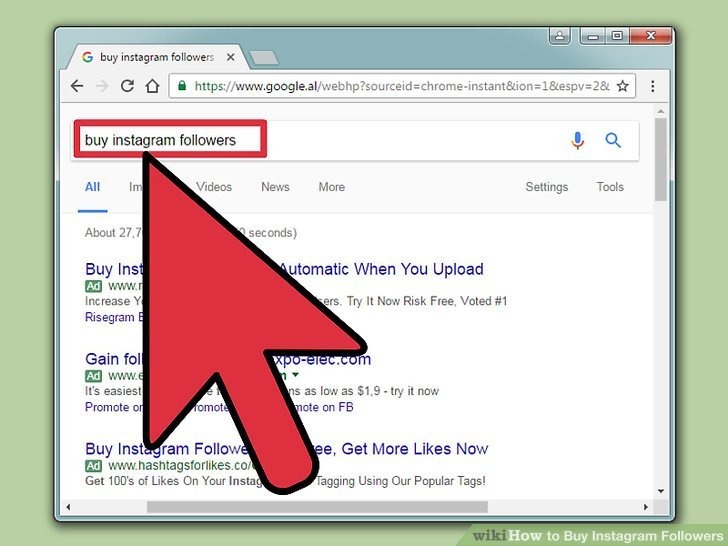728x546 pixels.
Task: Switch to the News results tab
Action: (x=275, y=187)
